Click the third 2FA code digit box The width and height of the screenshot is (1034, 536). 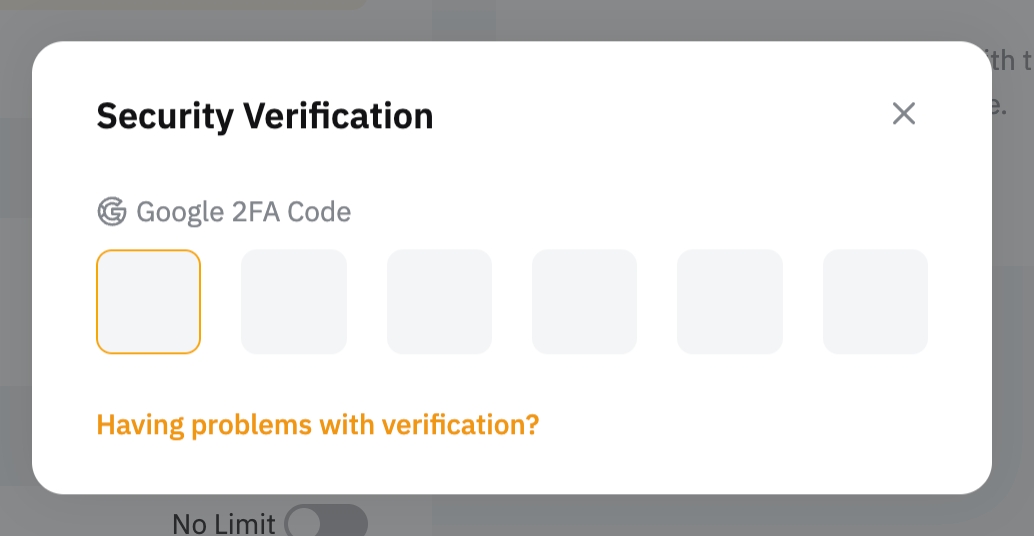point(439,302)
